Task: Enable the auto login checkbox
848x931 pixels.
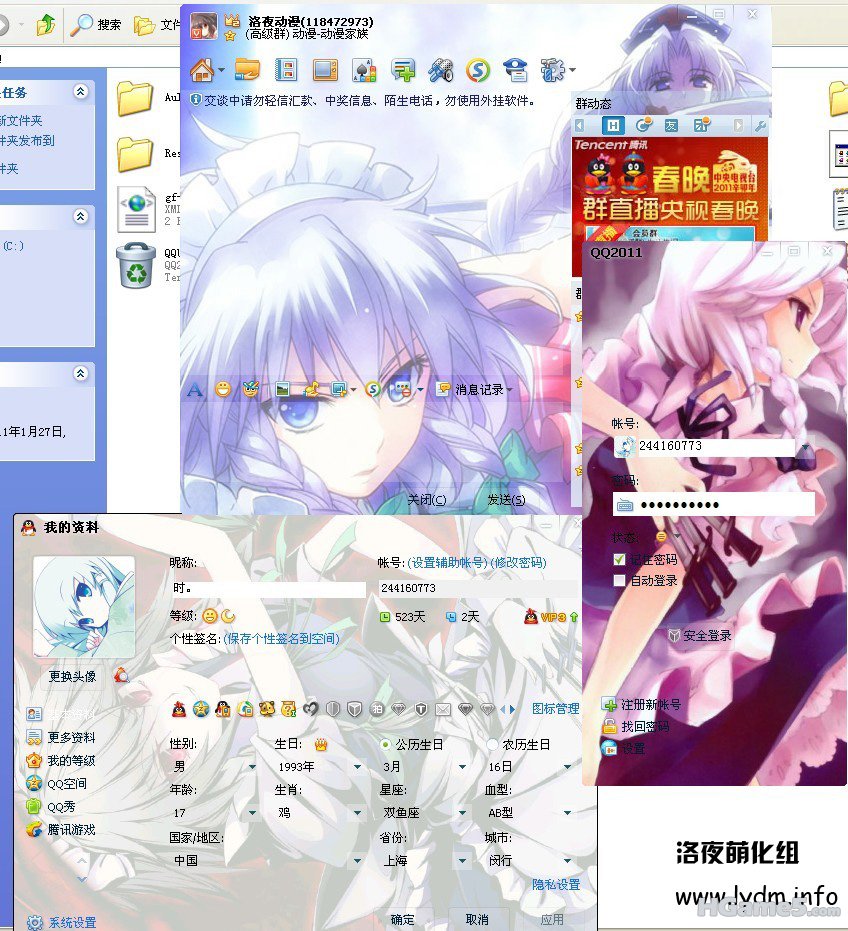Action: 619,580
